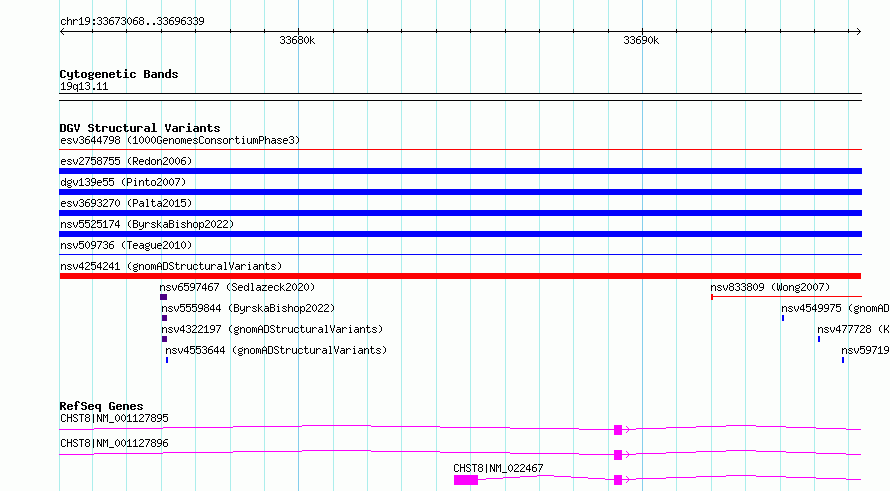The width and height of the screenshot is (890, 491).
Task: Open the nsv5525174 (ByrskaBishop2022) label
Action: point(147,224)
